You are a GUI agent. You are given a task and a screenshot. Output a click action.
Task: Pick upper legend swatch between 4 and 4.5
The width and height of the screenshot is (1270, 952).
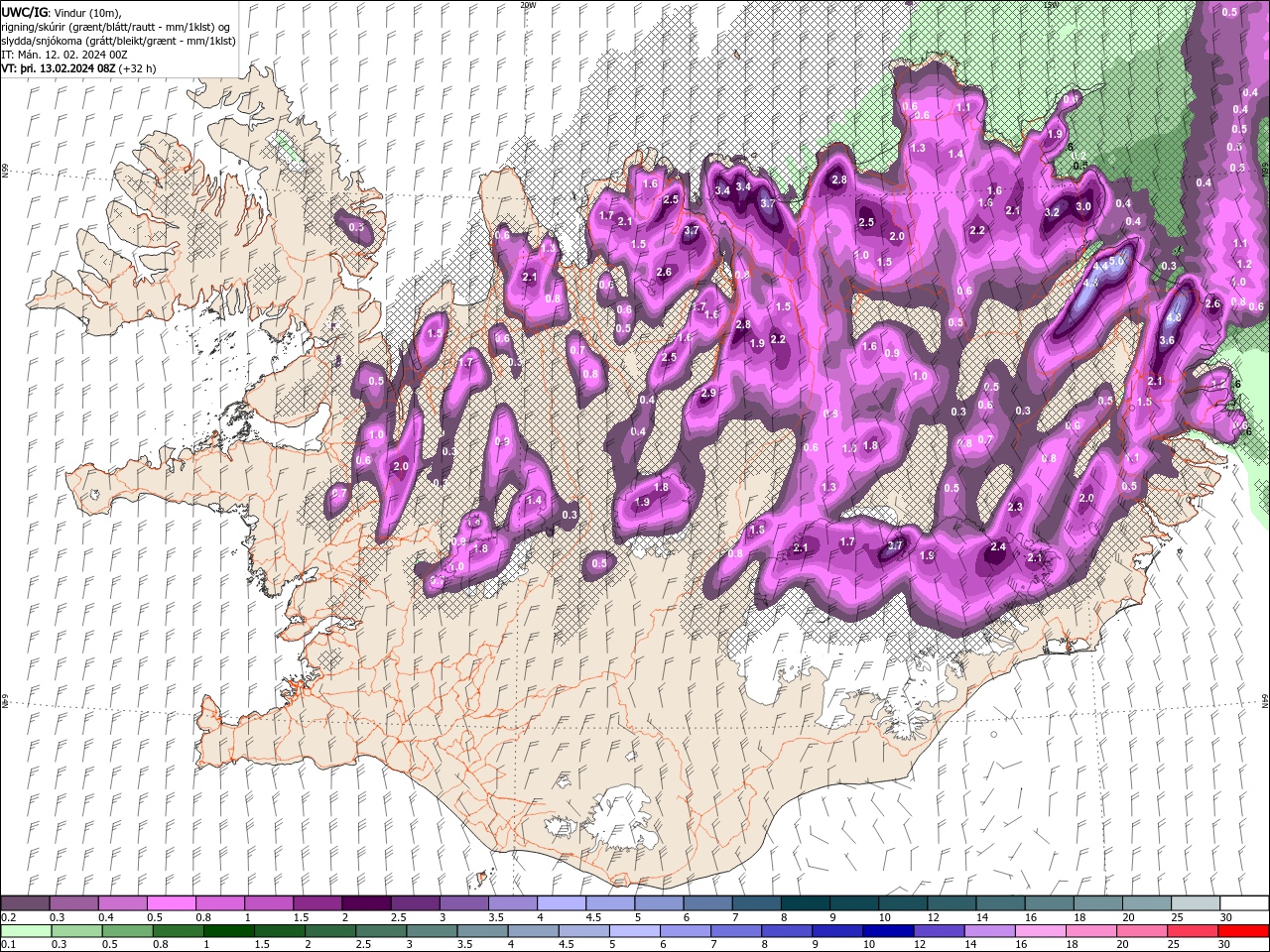click(x=560, y=903)
